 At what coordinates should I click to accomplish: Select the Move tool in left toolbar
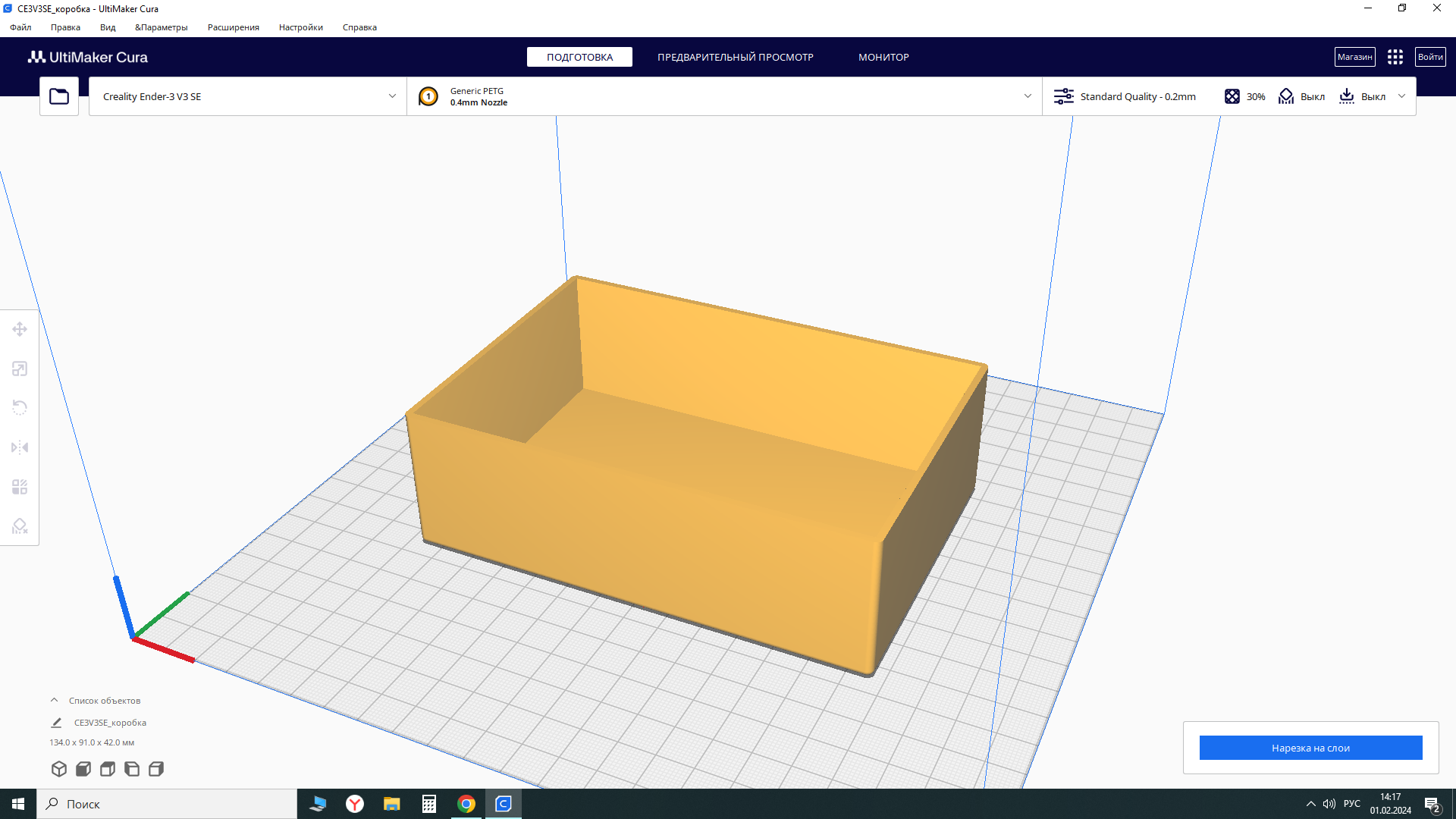[20, 329]
